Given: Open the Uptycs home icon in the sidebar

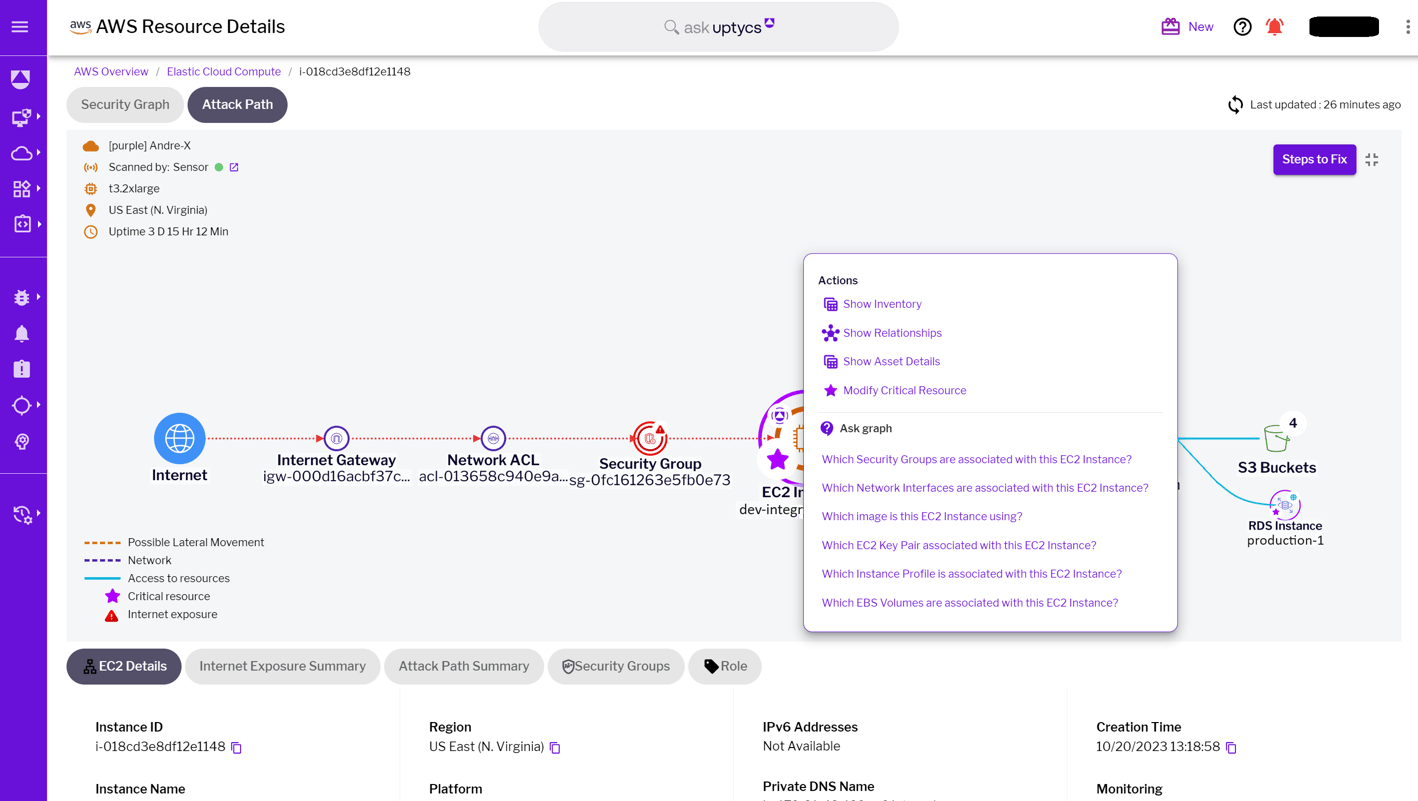Looking at the screenshot, I should click(x=22, y=78).
